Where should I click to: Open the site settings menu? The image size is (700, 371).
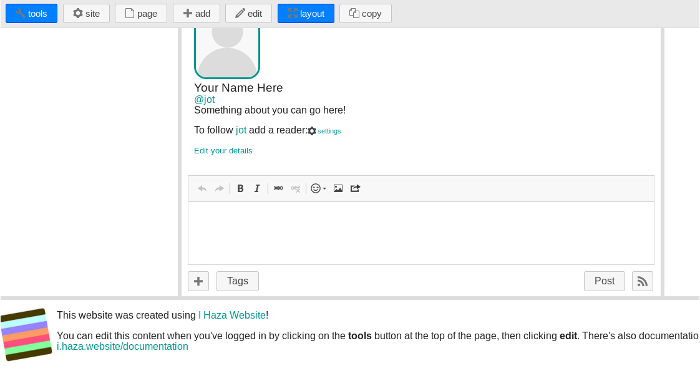[x=86, y=13]
